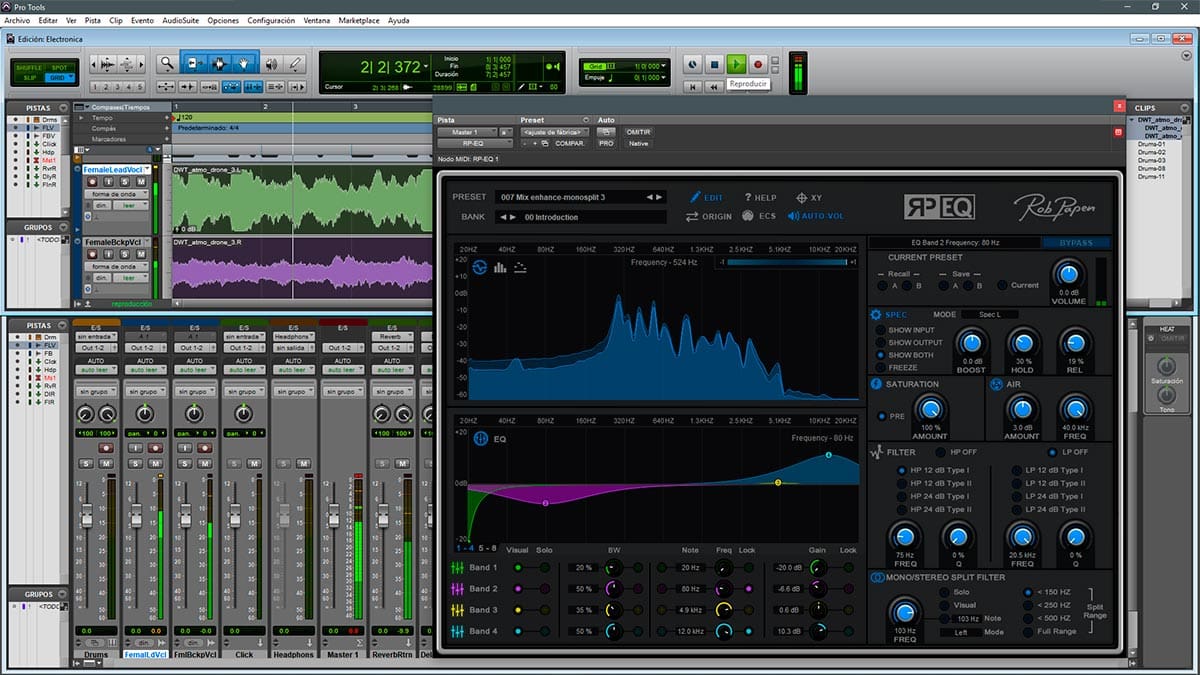The width and height of the screenshot is (1200, 675).
Task: Click the SATURATION section icon
Action: tap(876, 384)
